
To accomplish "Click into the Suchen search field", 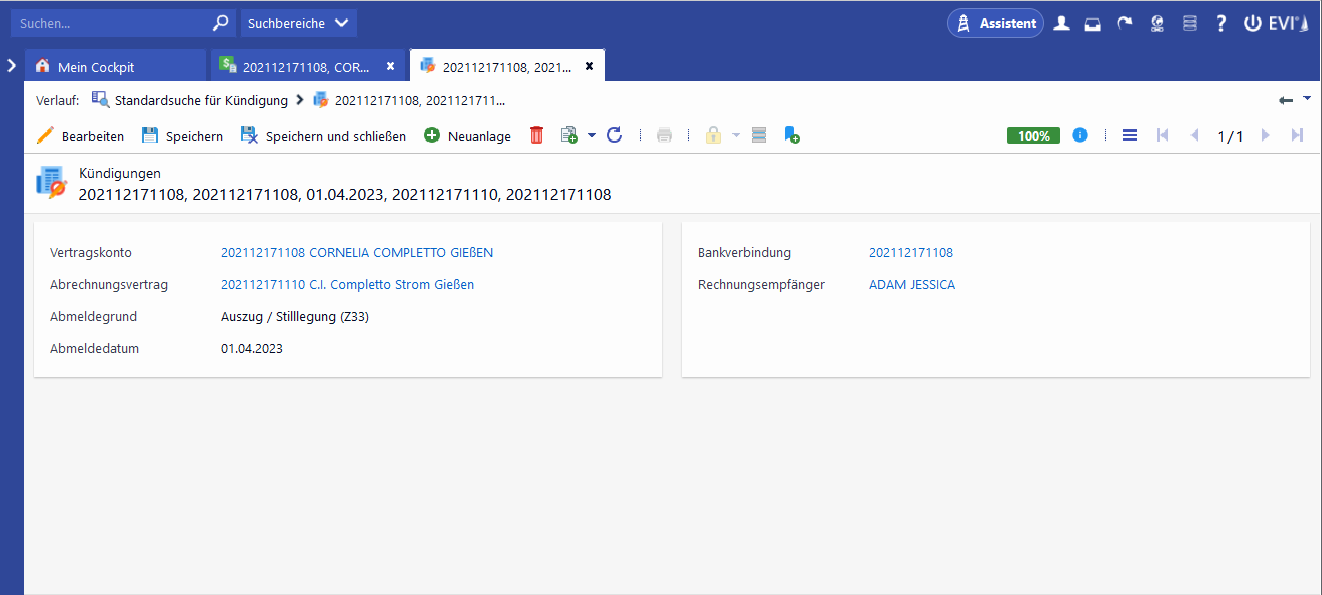I will tap(110, 23).
